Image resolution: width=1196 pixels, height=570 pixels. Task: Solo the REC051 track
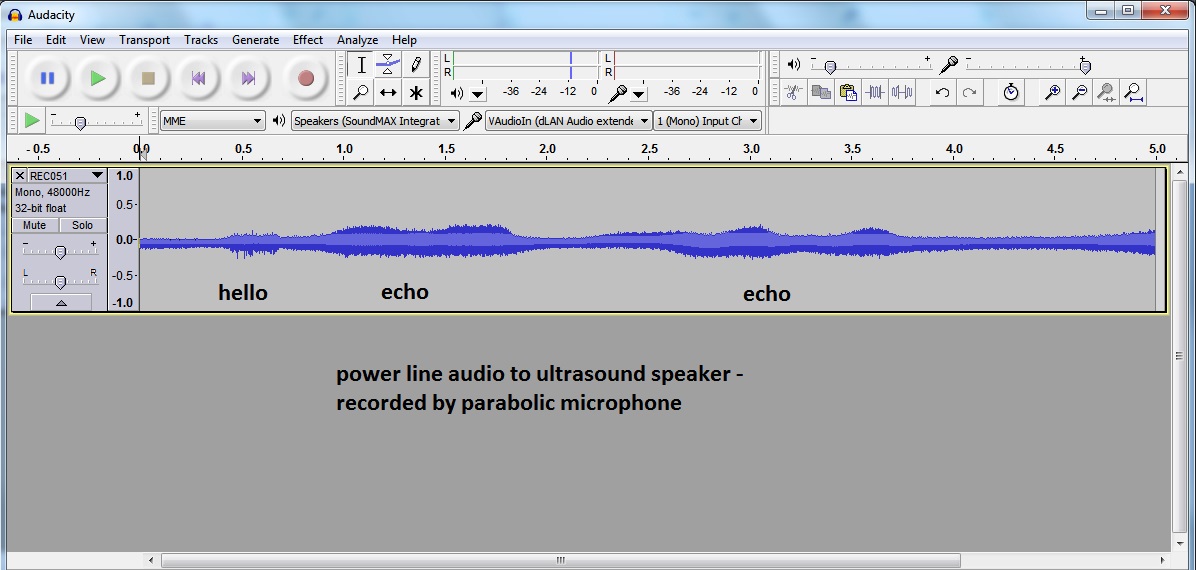point(82,226)
